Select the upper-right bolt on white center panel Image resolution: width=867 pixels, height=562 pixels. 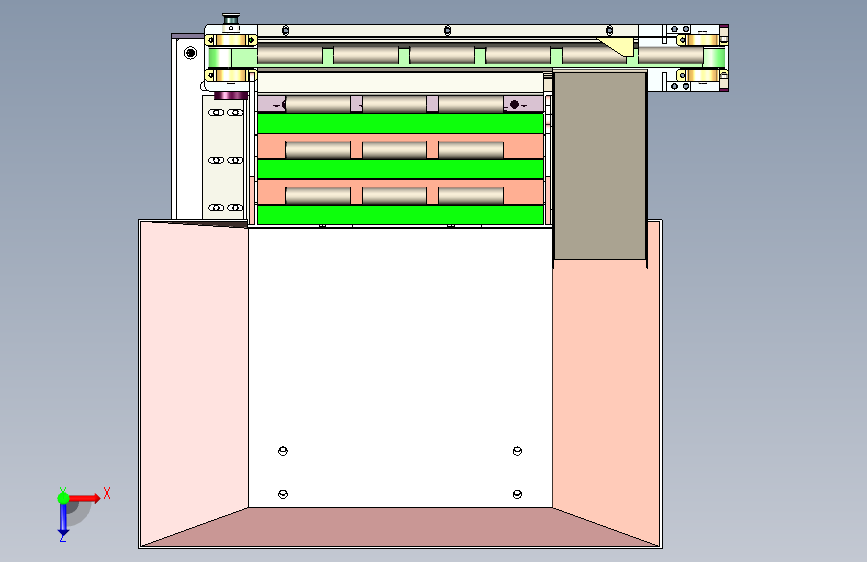(x=518, y=451)
